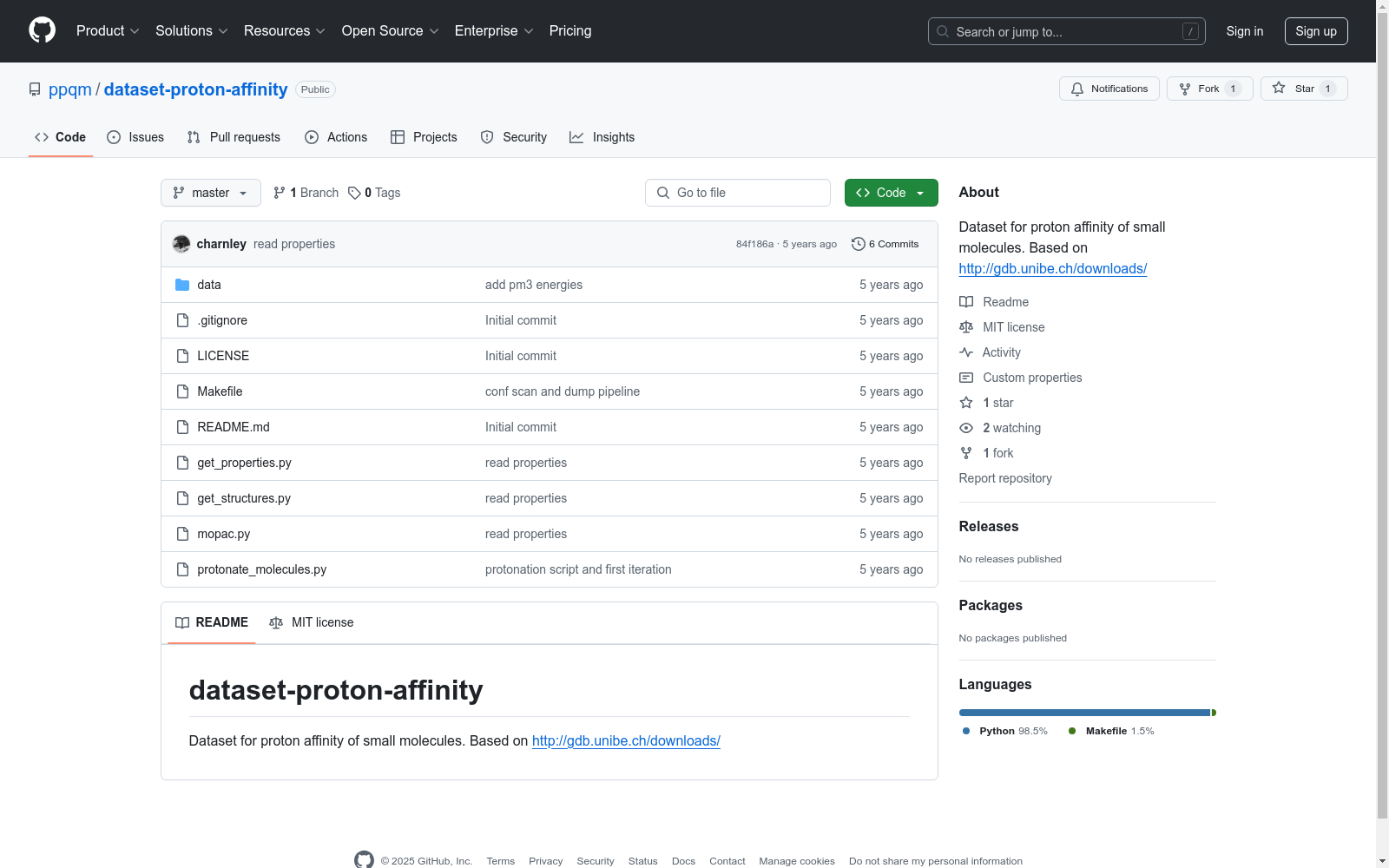Click the data folder icon

coord(182,285)
